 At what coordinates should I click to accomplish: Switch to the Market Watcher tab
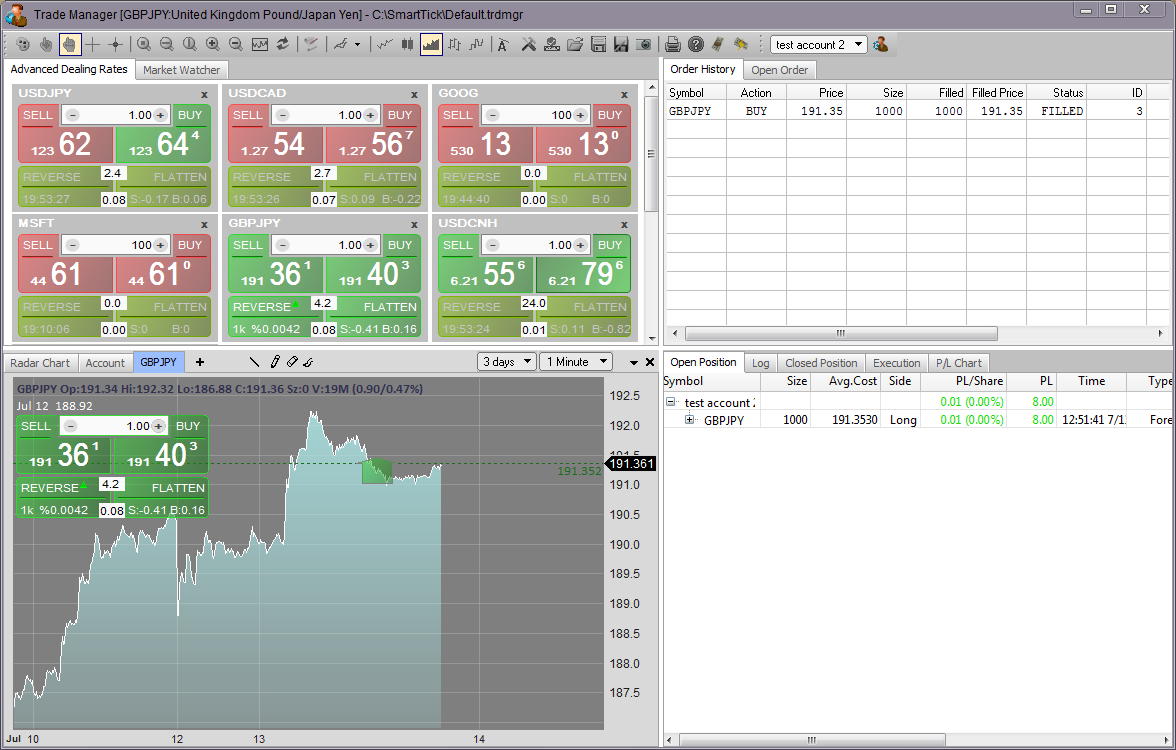[181, 70]
